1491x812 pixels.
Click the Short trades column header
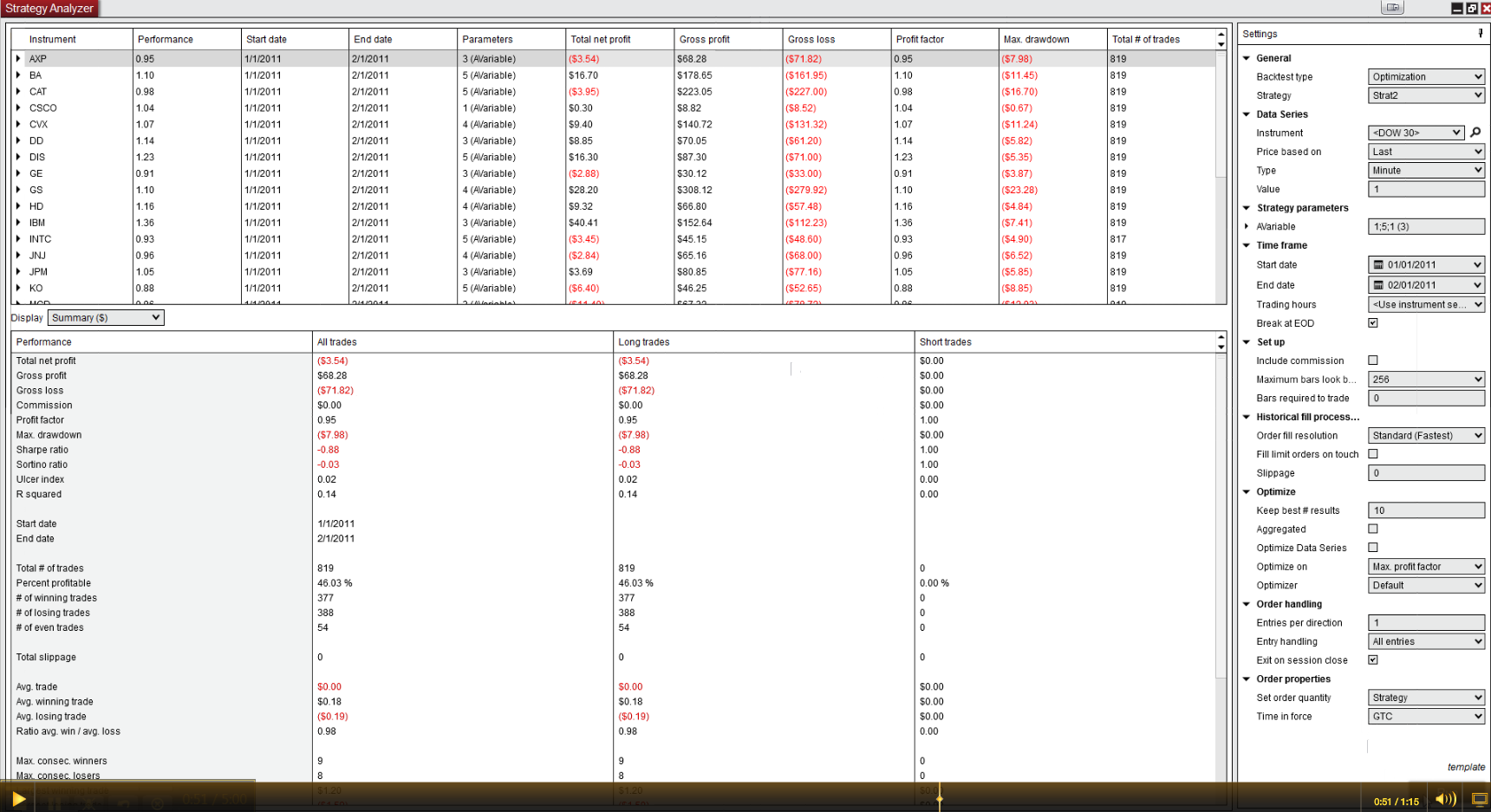tap(1065, 342)
